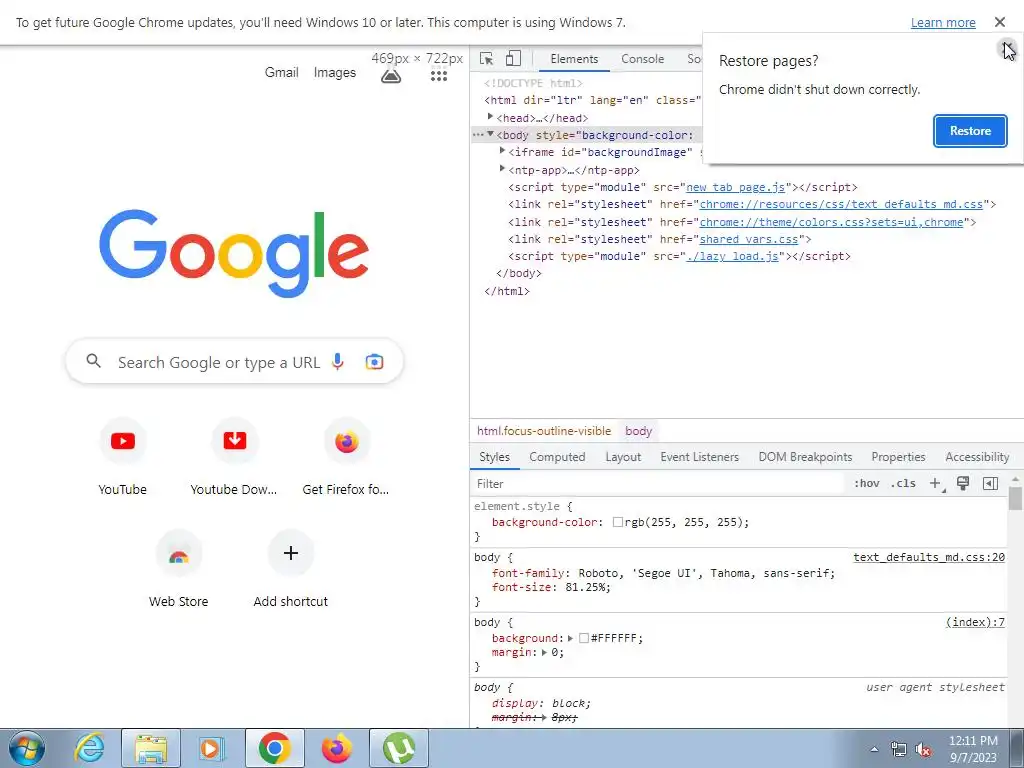Open the new_tab_page.js source link
The width and height of the screenshot is (1024, 768).
pos(735,187)
